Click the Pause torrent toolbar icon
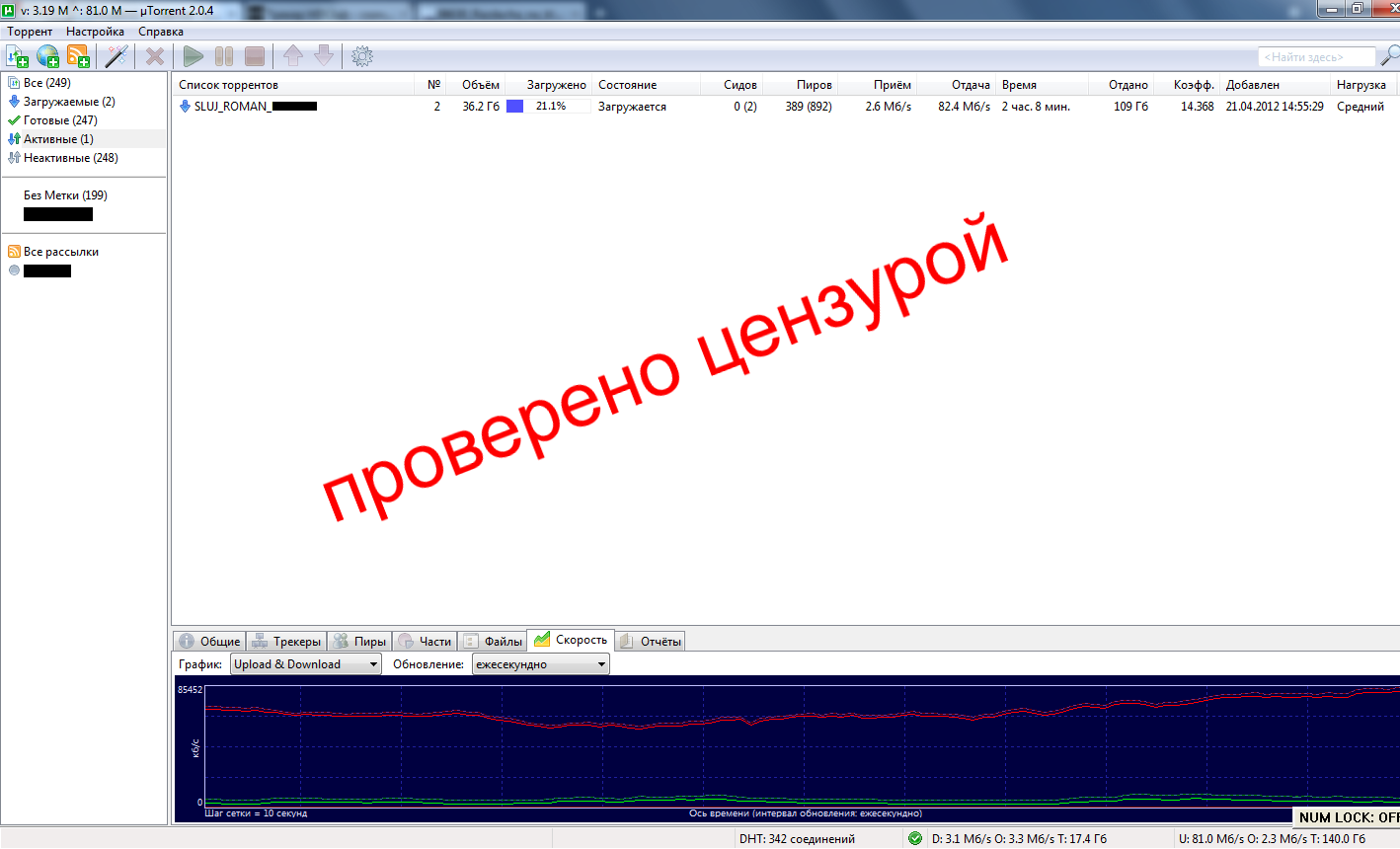This screenshot has width=1400, height=849. pos(224,56)
